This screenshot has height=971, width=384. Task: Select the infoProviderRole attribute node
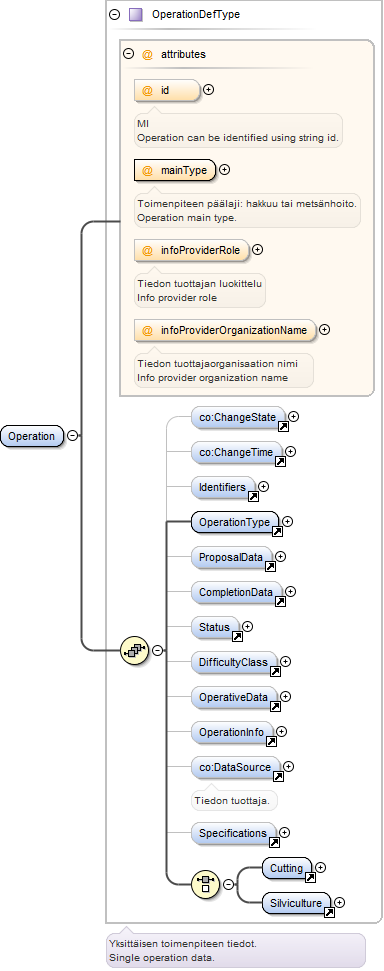coord(191,250)
